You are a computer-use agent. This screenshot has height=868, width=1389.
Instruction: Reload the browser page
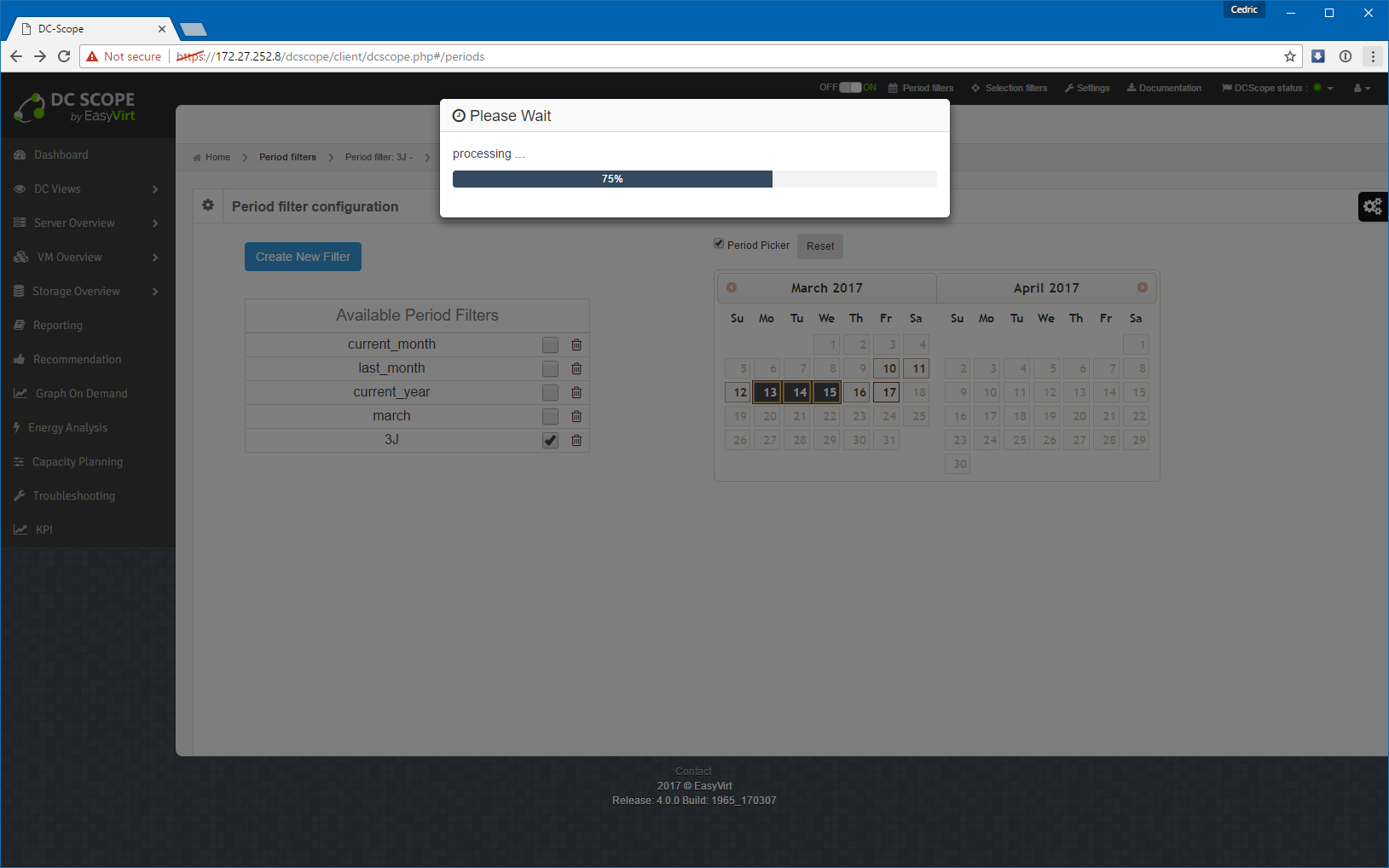tap(64, 56)
